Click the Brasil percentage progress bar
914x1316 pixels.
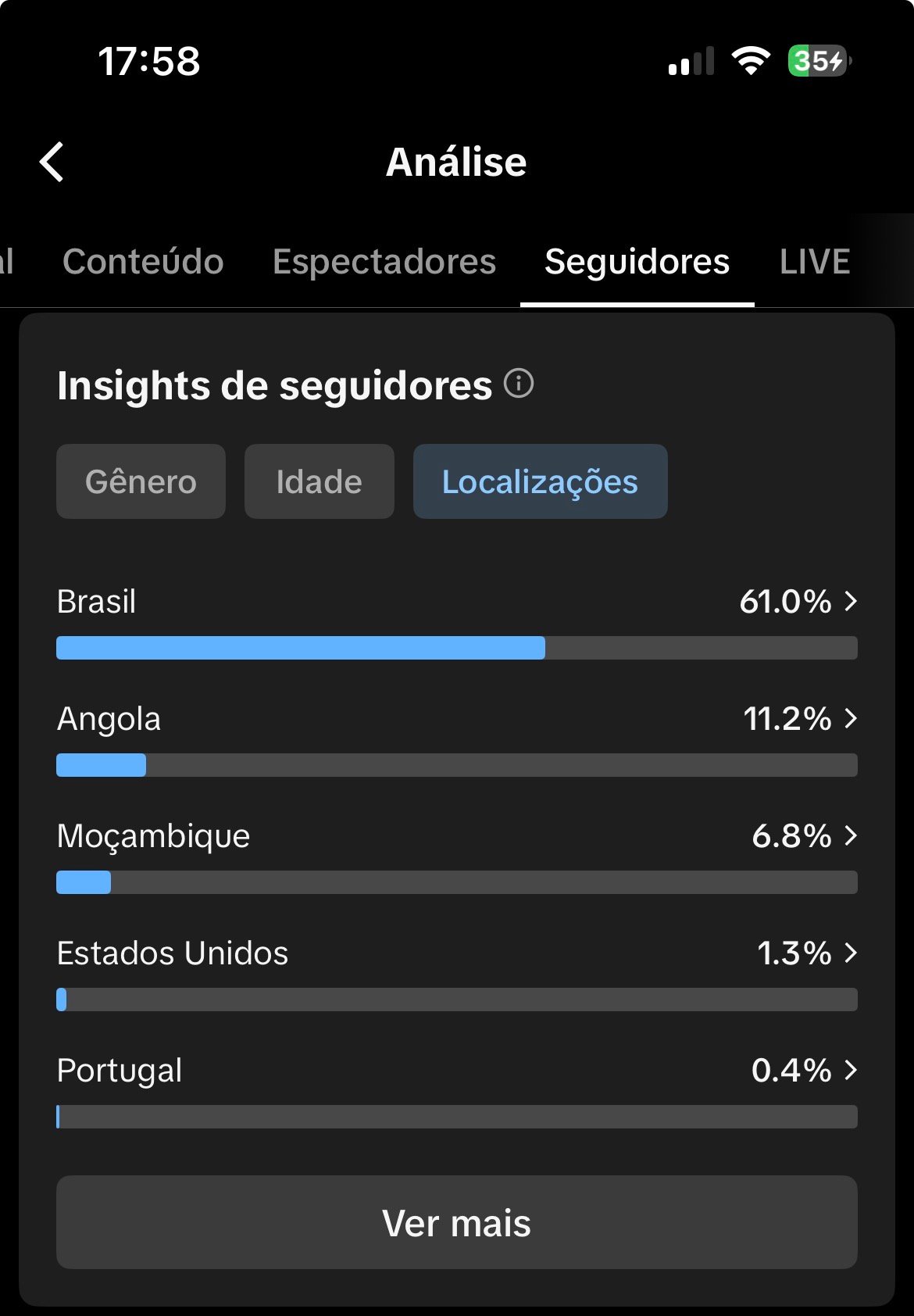tap(457, 648)
